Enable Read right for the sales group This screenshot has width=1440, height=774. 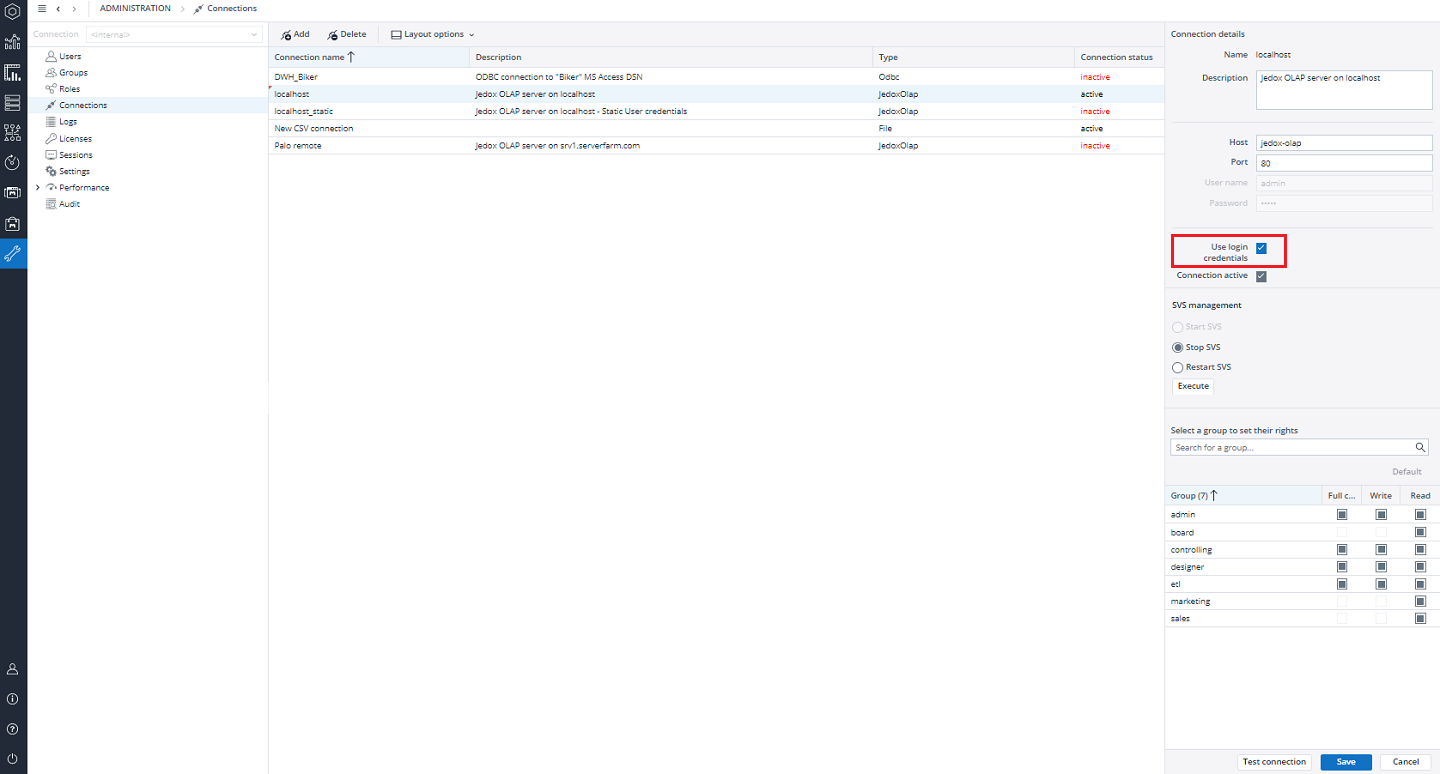point(1420,619)
